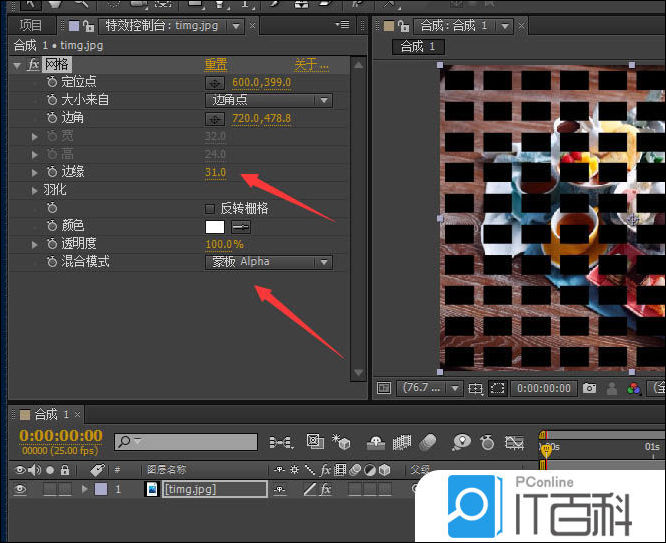Click the 边角 crosshair point picker
Viewport: 666px width, 543px height.
pos(215,118)
